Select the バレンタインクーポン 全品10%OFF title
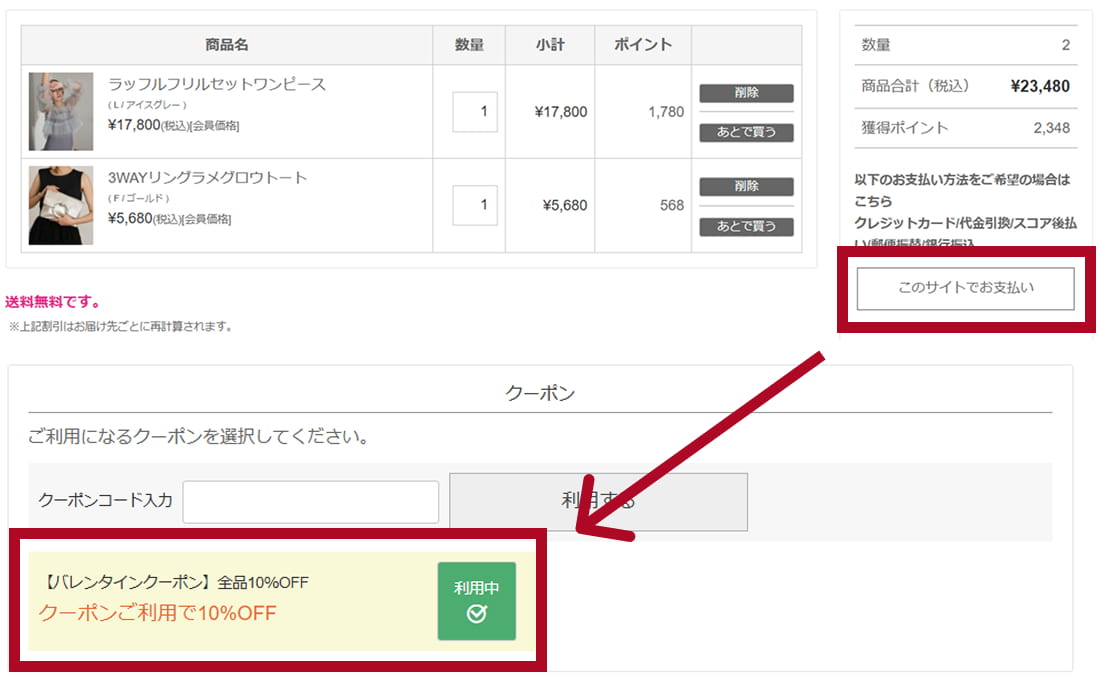This screenshot has width=1101, height=692. 176,583
